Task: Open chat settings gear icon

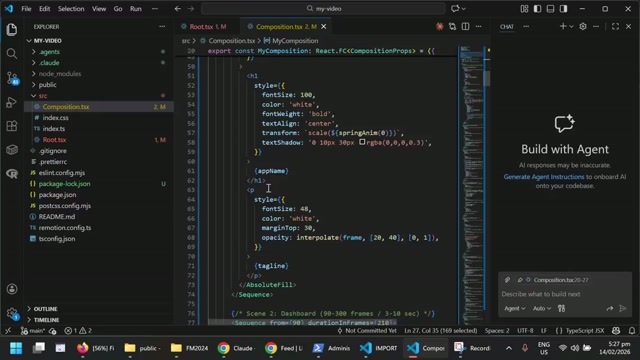Action: click(583, 27)
